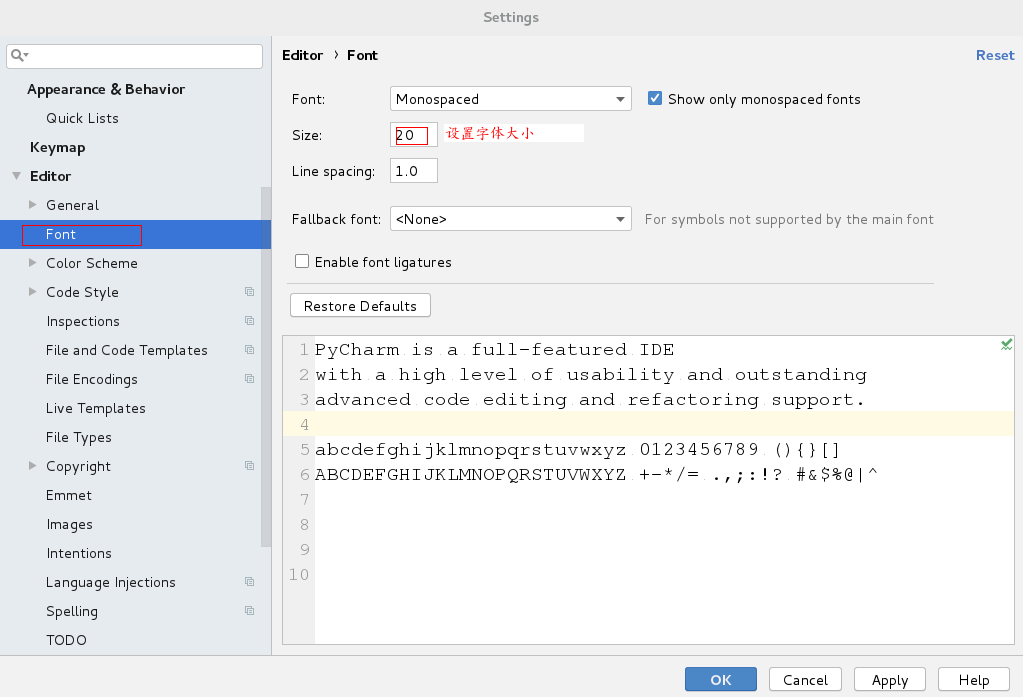Open File Types settings

(x=78, y=437)
